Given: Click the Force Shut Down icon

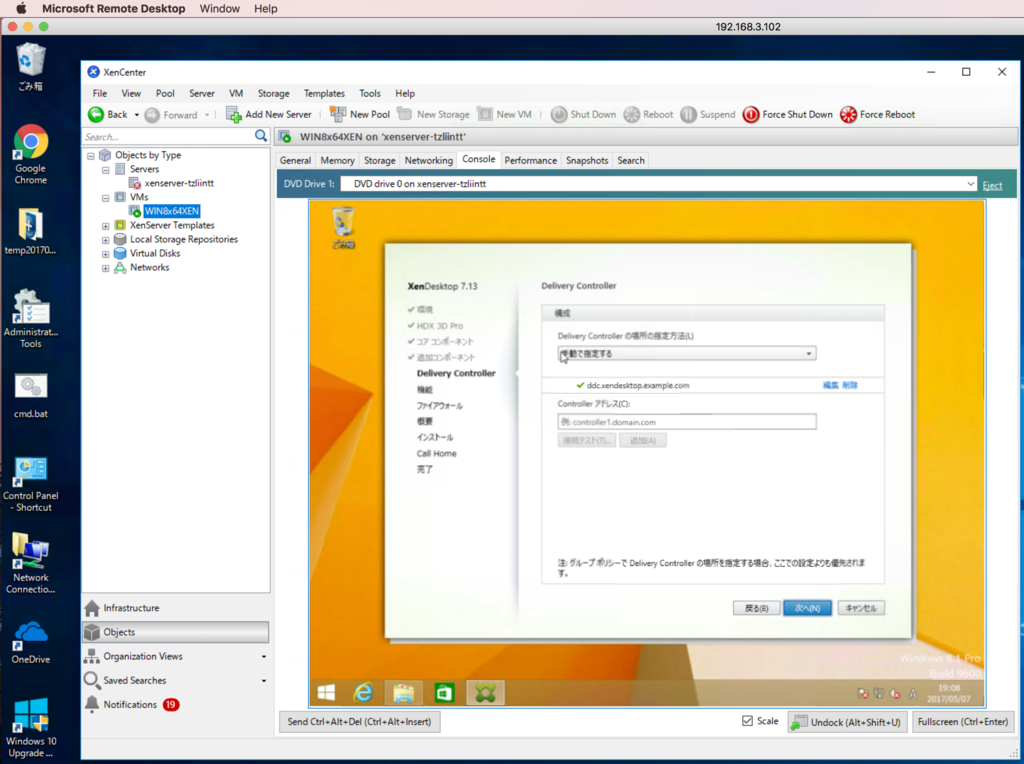Looking at the screenshot, I should 751,114.
